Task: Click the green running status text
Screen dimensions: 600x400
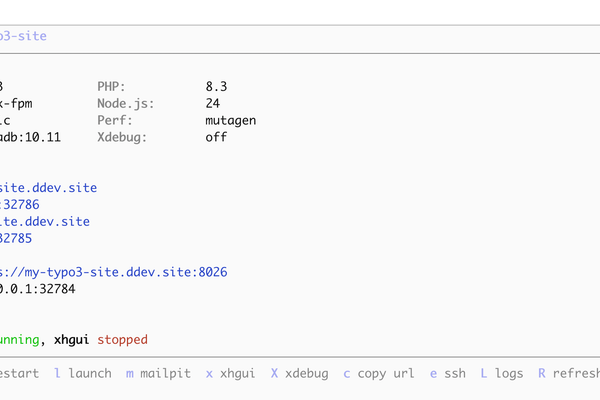Action: pyautogui.click(x=20, y=340)
